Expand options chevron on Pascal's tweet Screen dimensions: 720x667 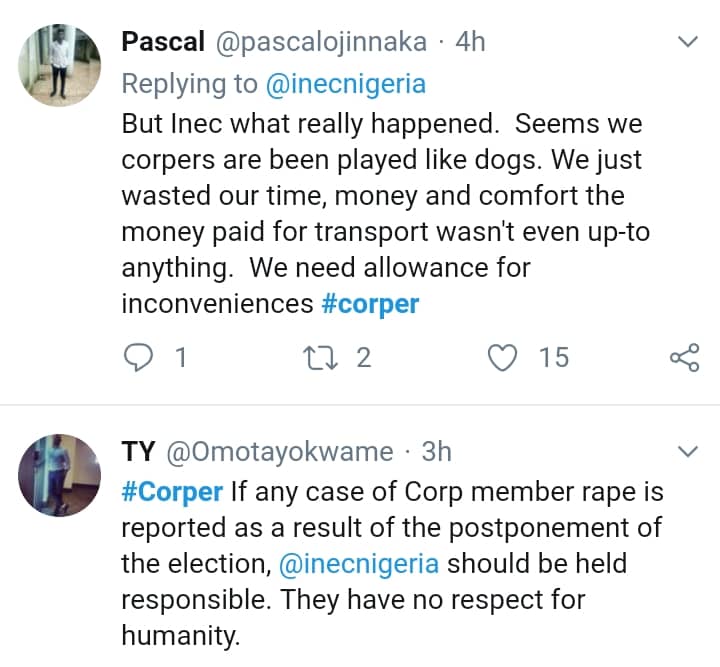[688, 42]
